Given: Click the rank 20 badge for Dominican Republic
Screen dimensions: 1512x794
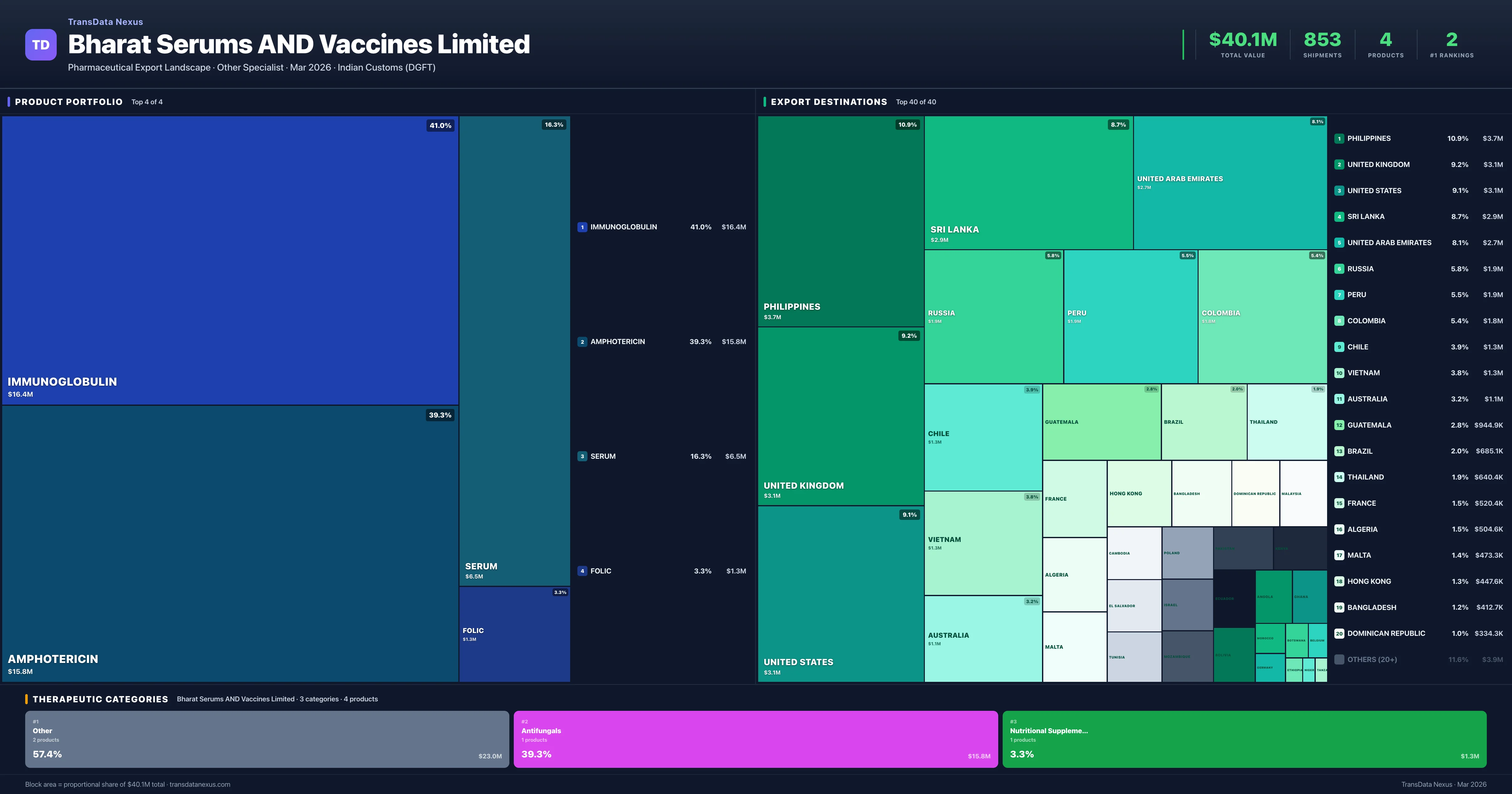Looking at the screenshot, I should (x=1339, y=634).
